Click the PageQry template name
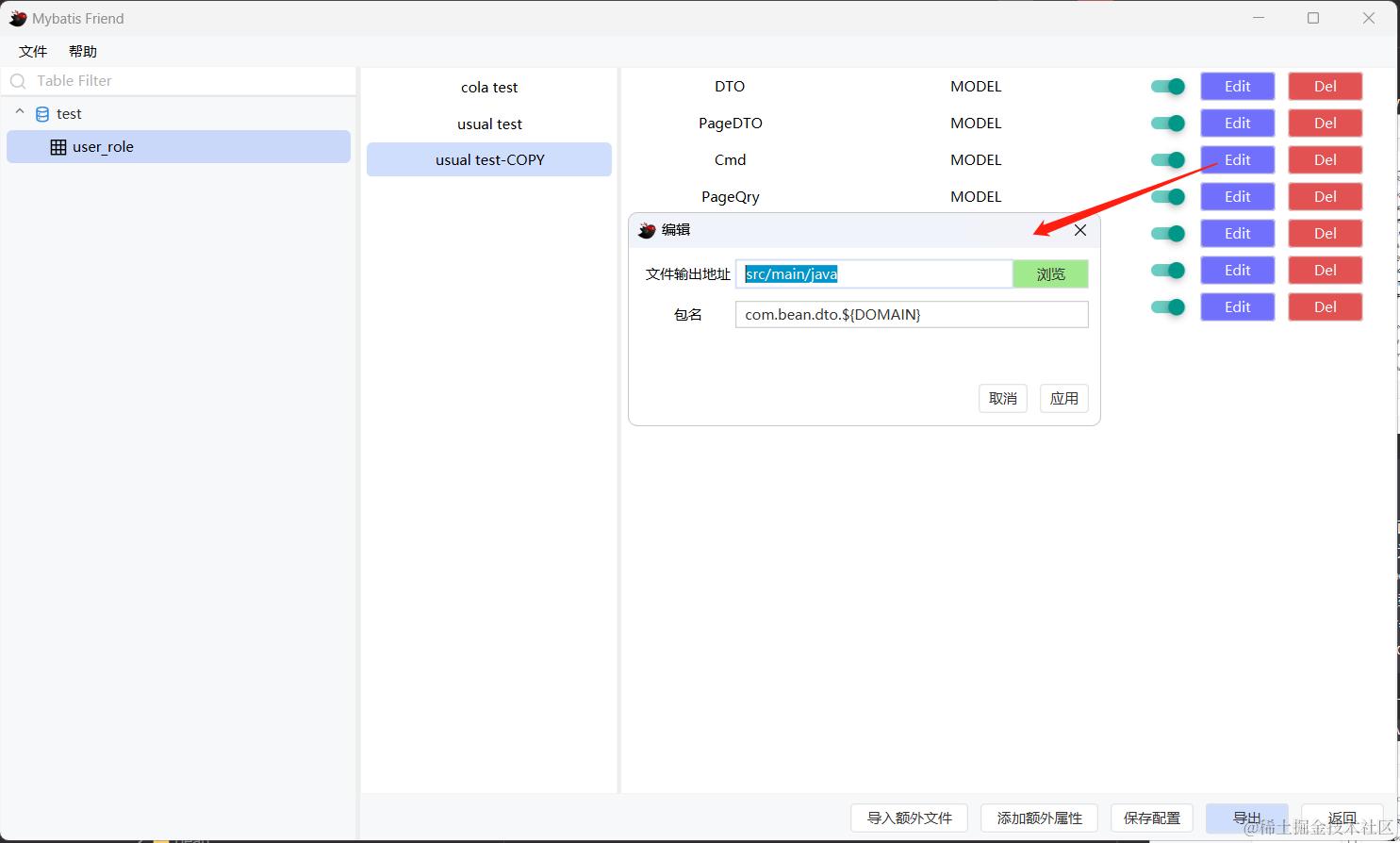This screenshot has height=843, width=1400. 731,197
